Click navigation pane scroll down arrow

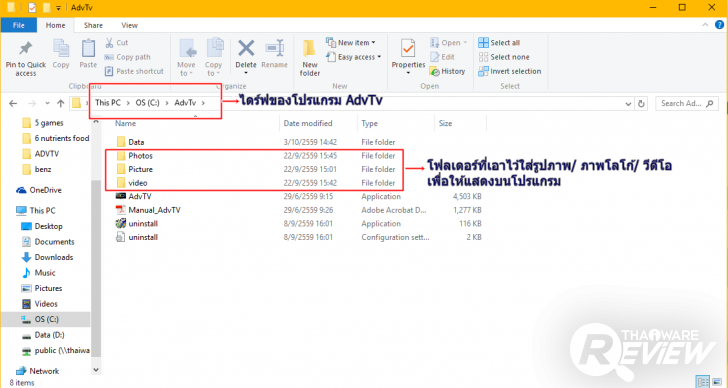pos(96,370)
